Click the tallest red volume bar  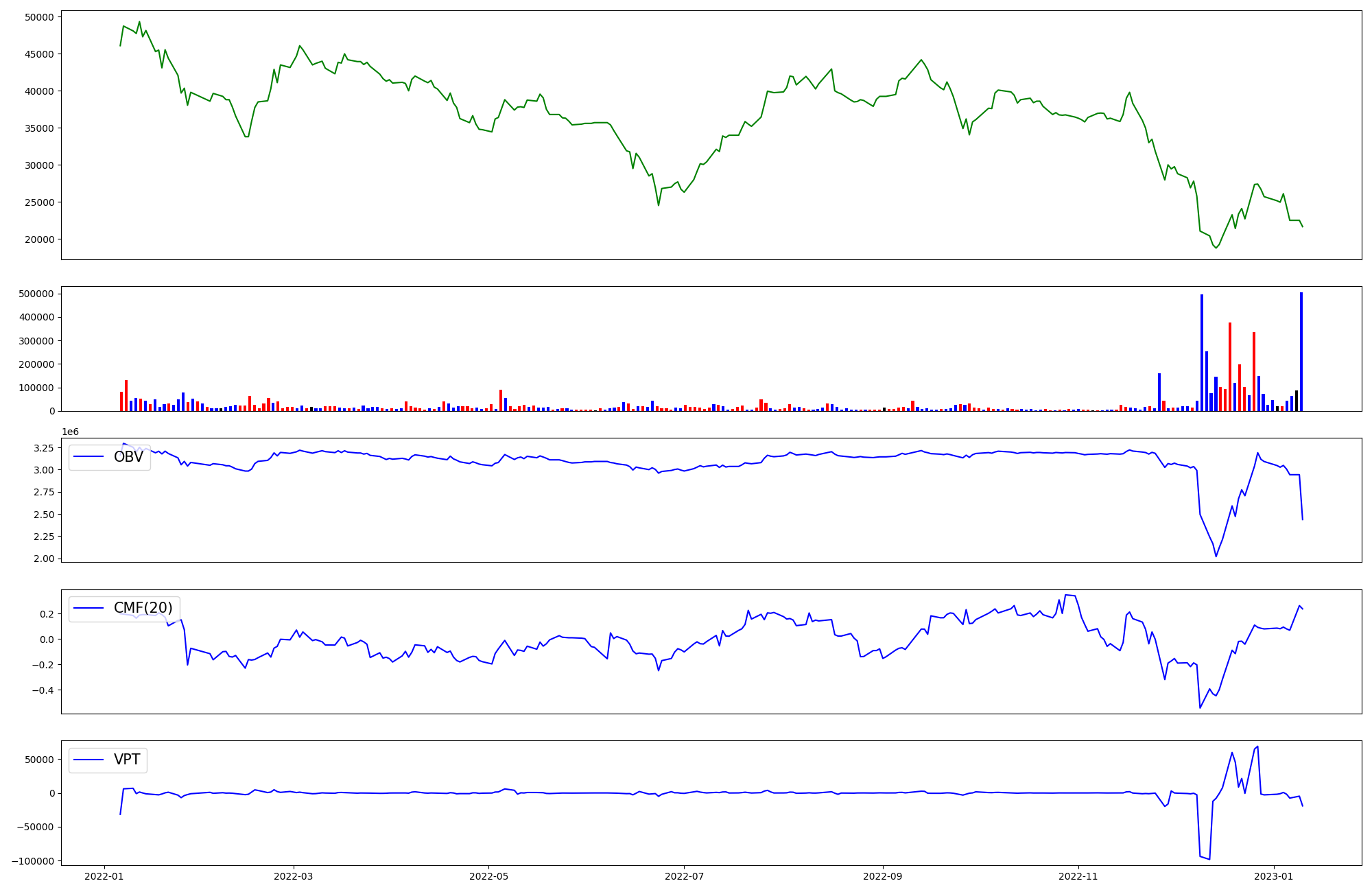pos(1230,367)
